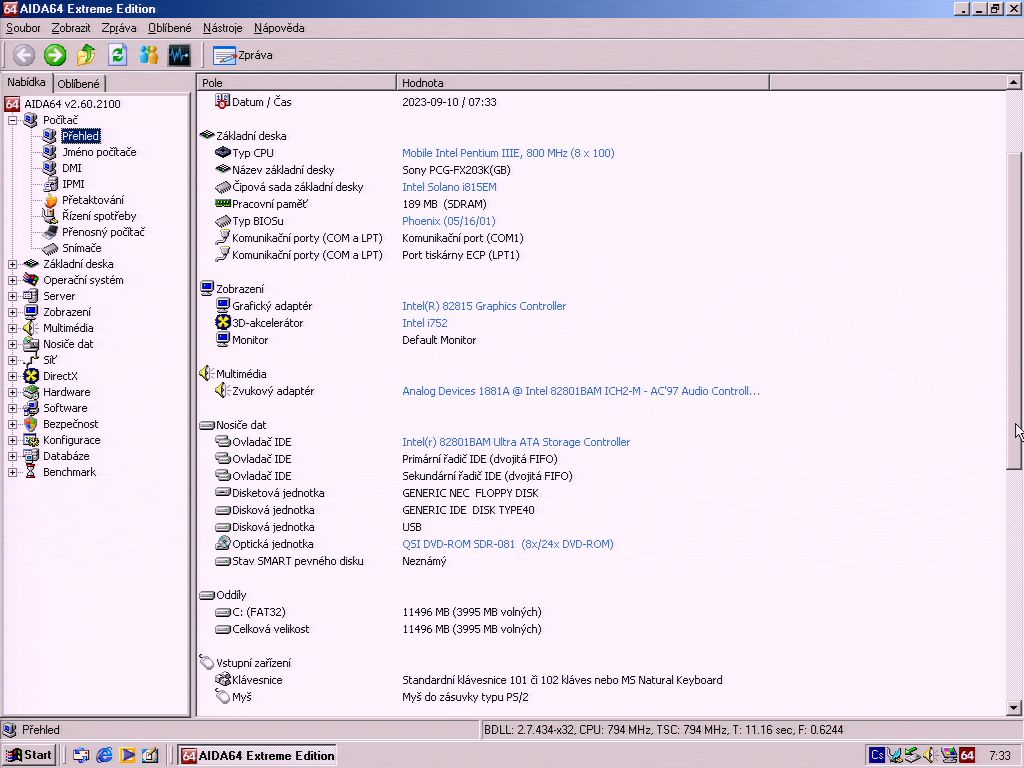The image size is (1024, 768).
Task: Go up one level with folder arrow icon
Action: tap(86, 55)
